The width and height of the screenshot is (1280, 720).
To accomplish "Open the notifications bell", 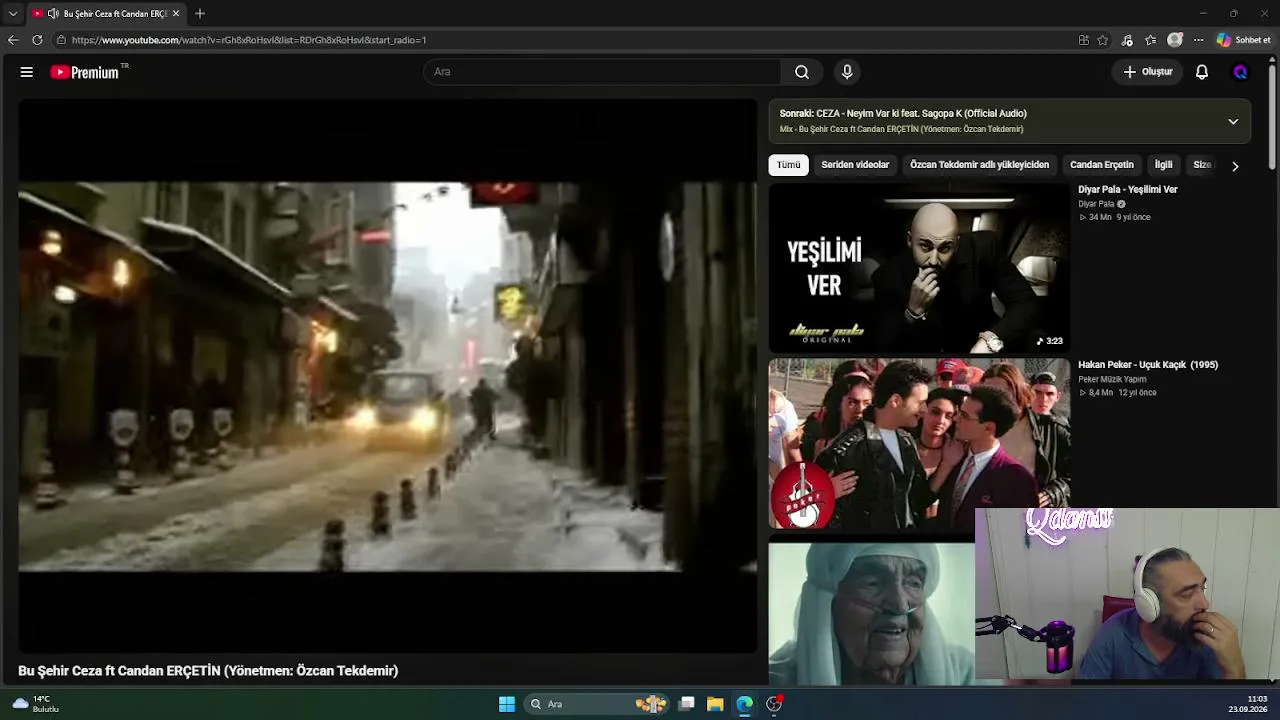I will click(1202, 72).
